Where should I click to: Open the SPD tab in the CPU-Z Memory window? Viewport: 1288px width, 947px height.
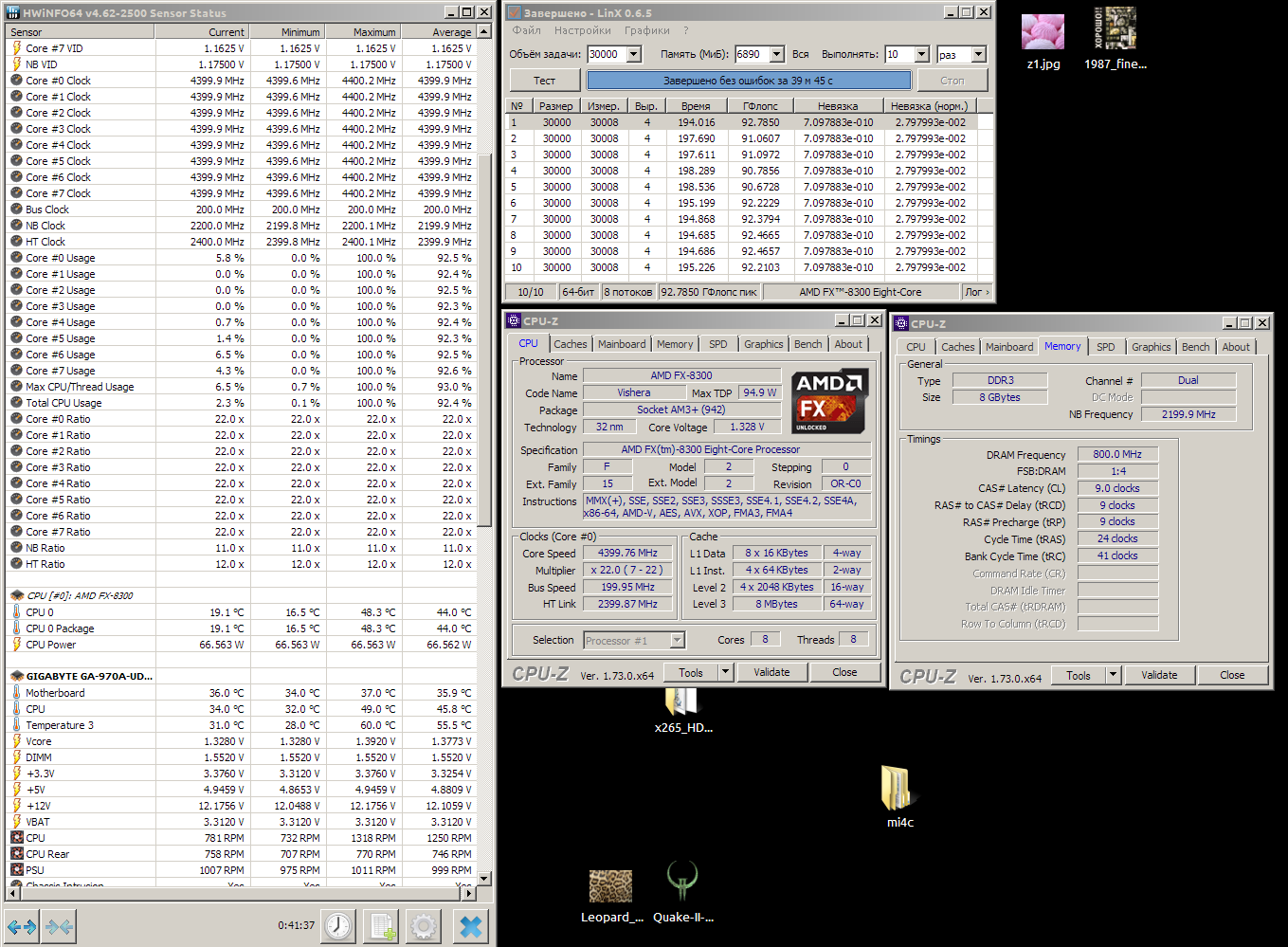[x=1105, y=347]
